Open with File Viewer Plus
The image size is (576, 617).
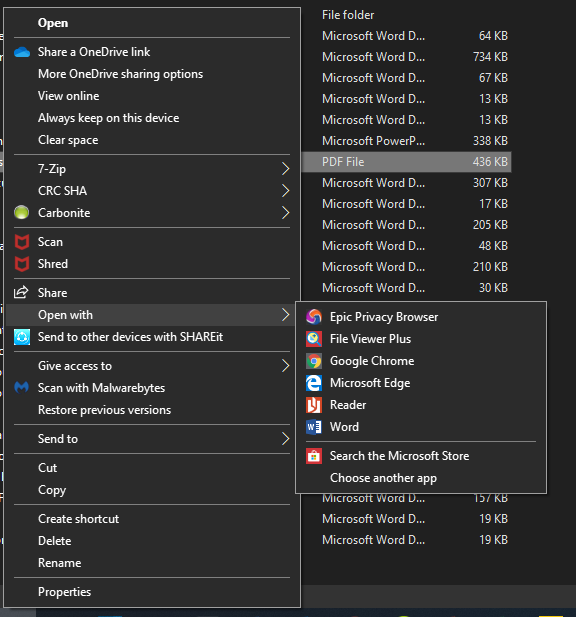tap(421, 339)
